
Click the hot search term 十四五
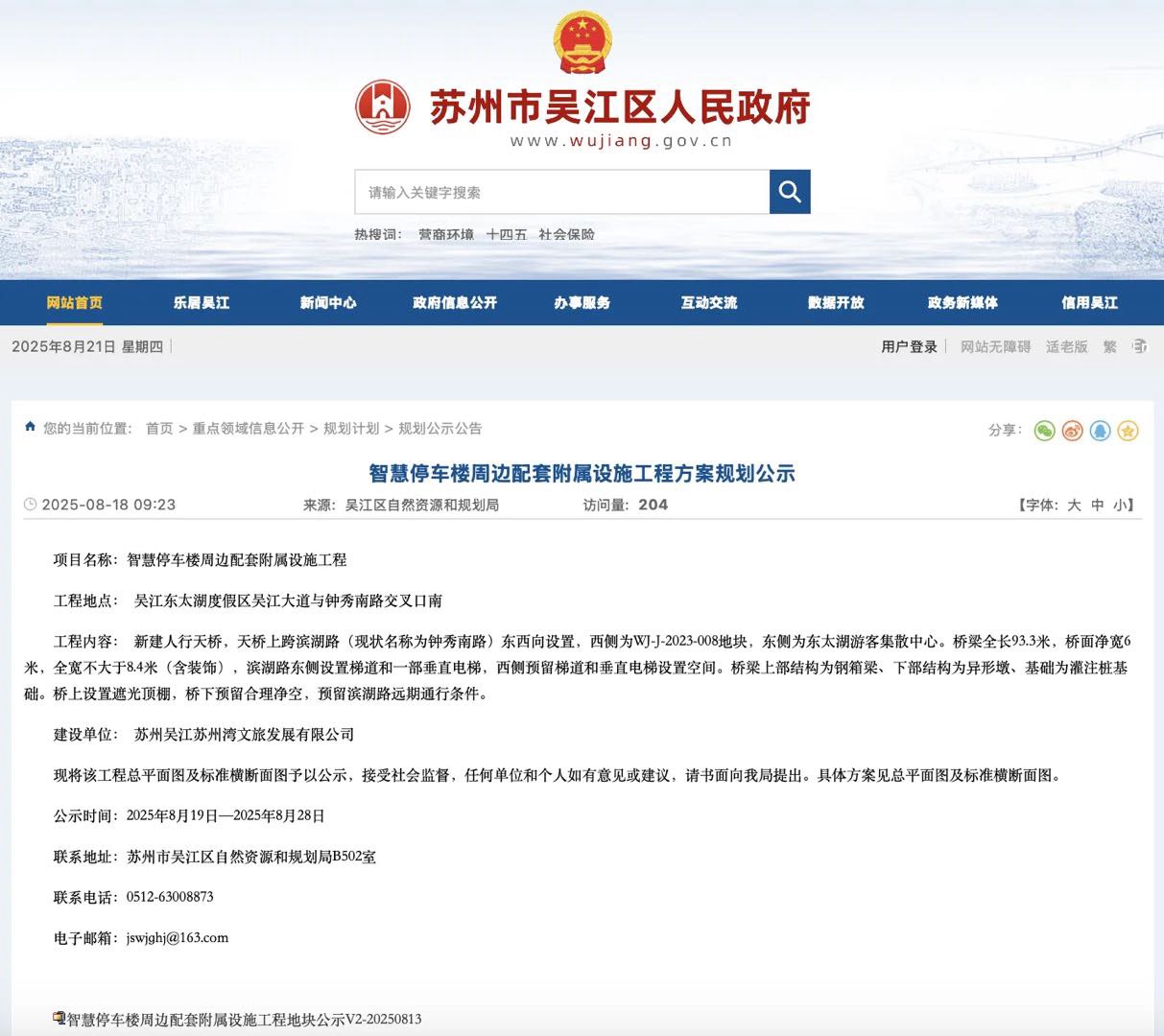pos(507,234)
